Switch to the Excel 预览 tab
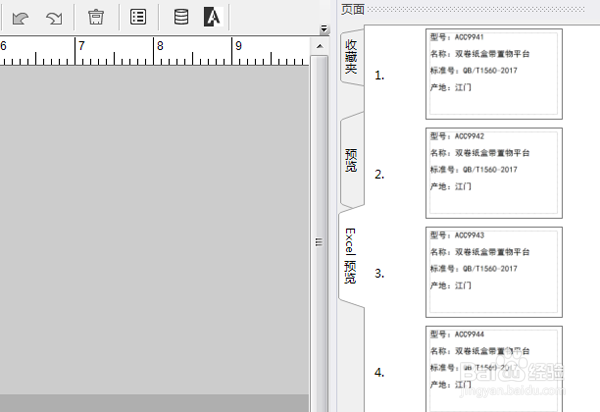600x412 pixels. coord(350,256)
